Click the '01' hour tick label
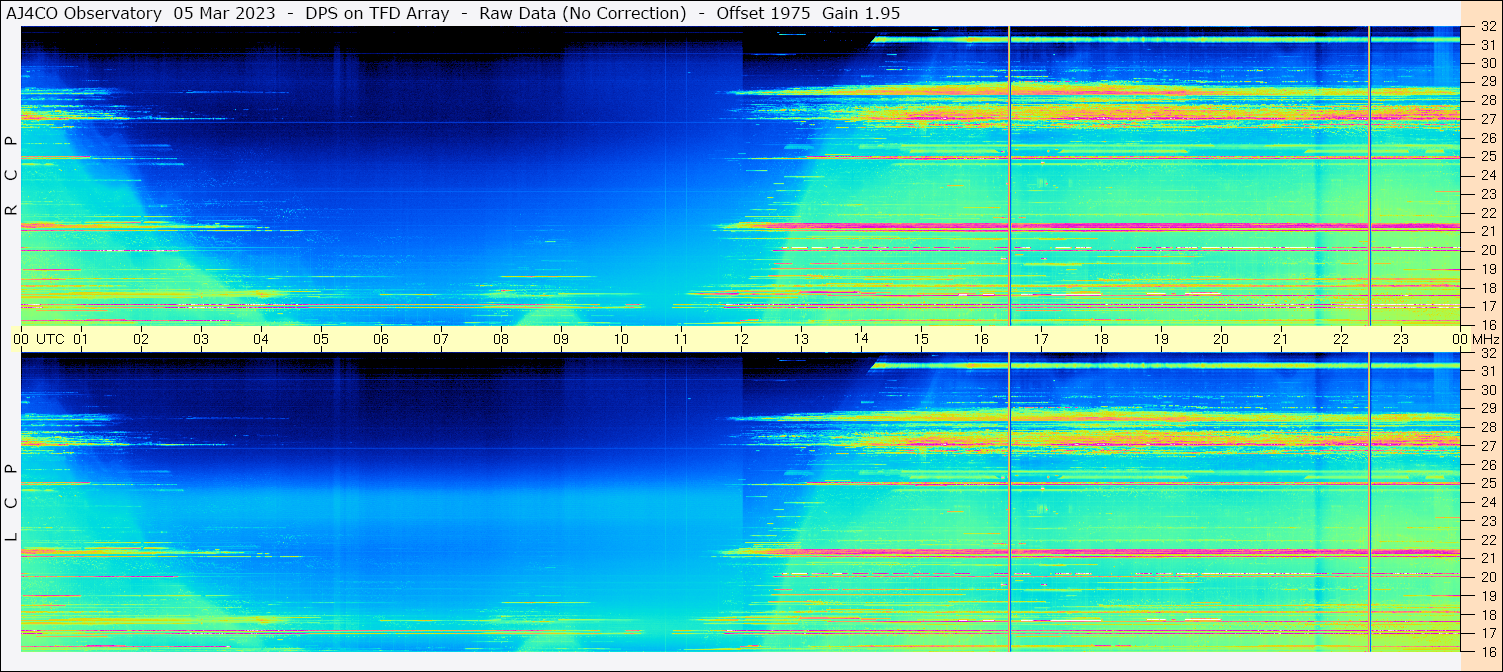The height and width of the screenshot is (672, 1503). tap(81, 339)
